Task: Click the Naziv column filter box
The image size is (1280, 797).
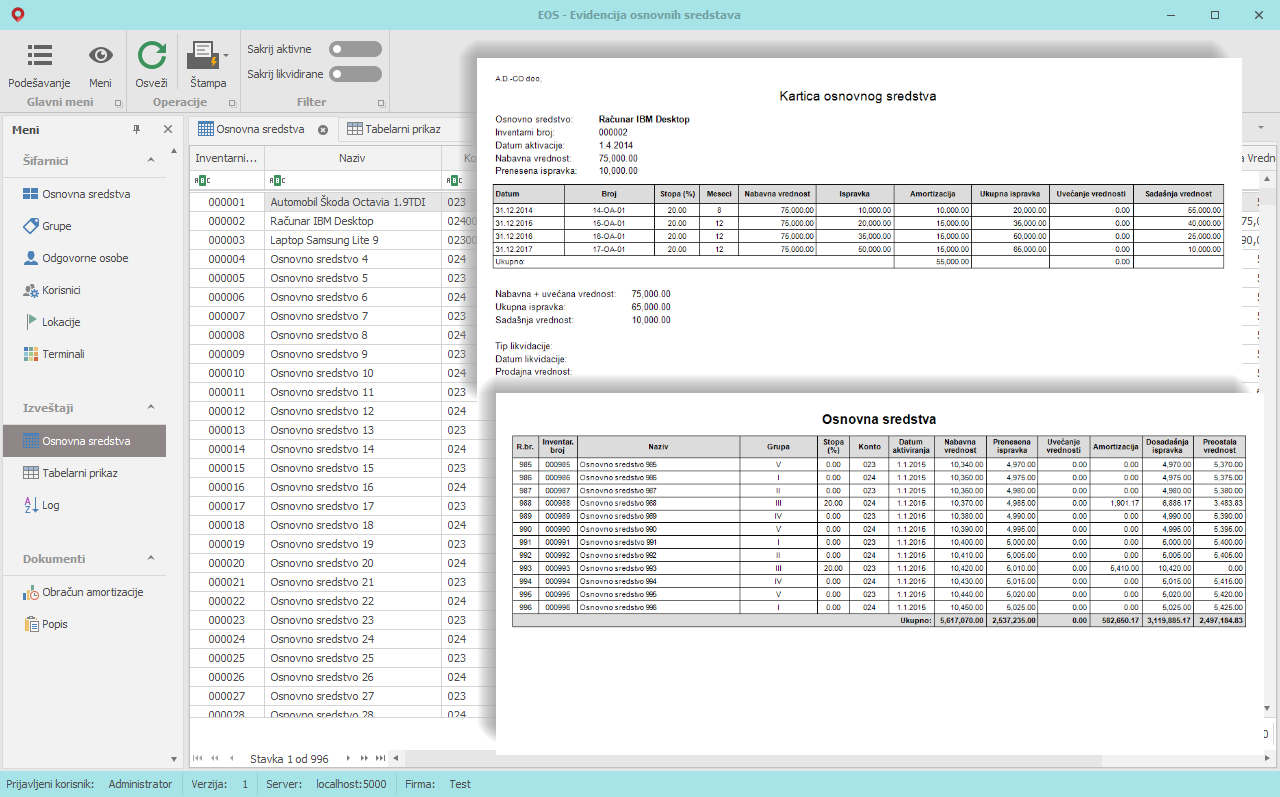Action: click(x=352, y=181)
